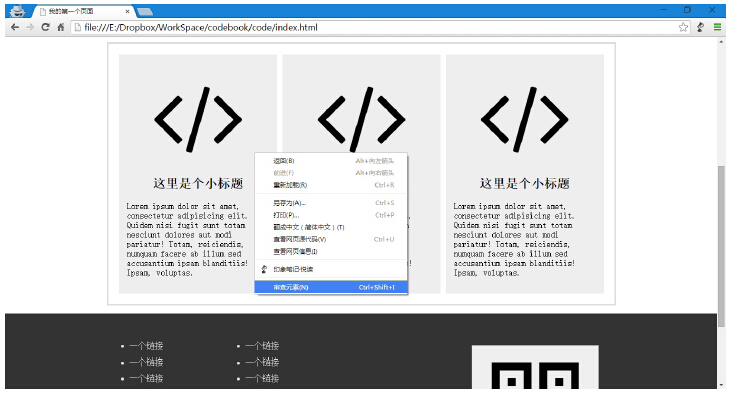Click the Lorem ipsum paragraph in left card
Viewport: 731px width, 394px height.
tap(187, 239)
